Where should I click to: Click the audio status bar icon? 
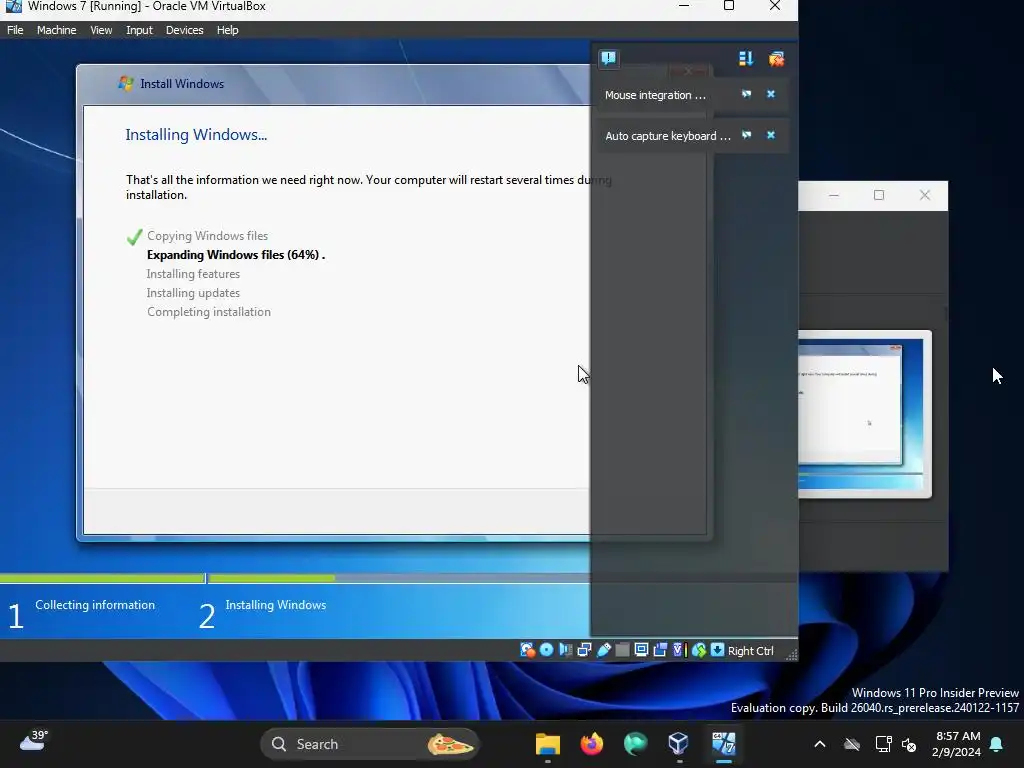[x=566, y=650]
